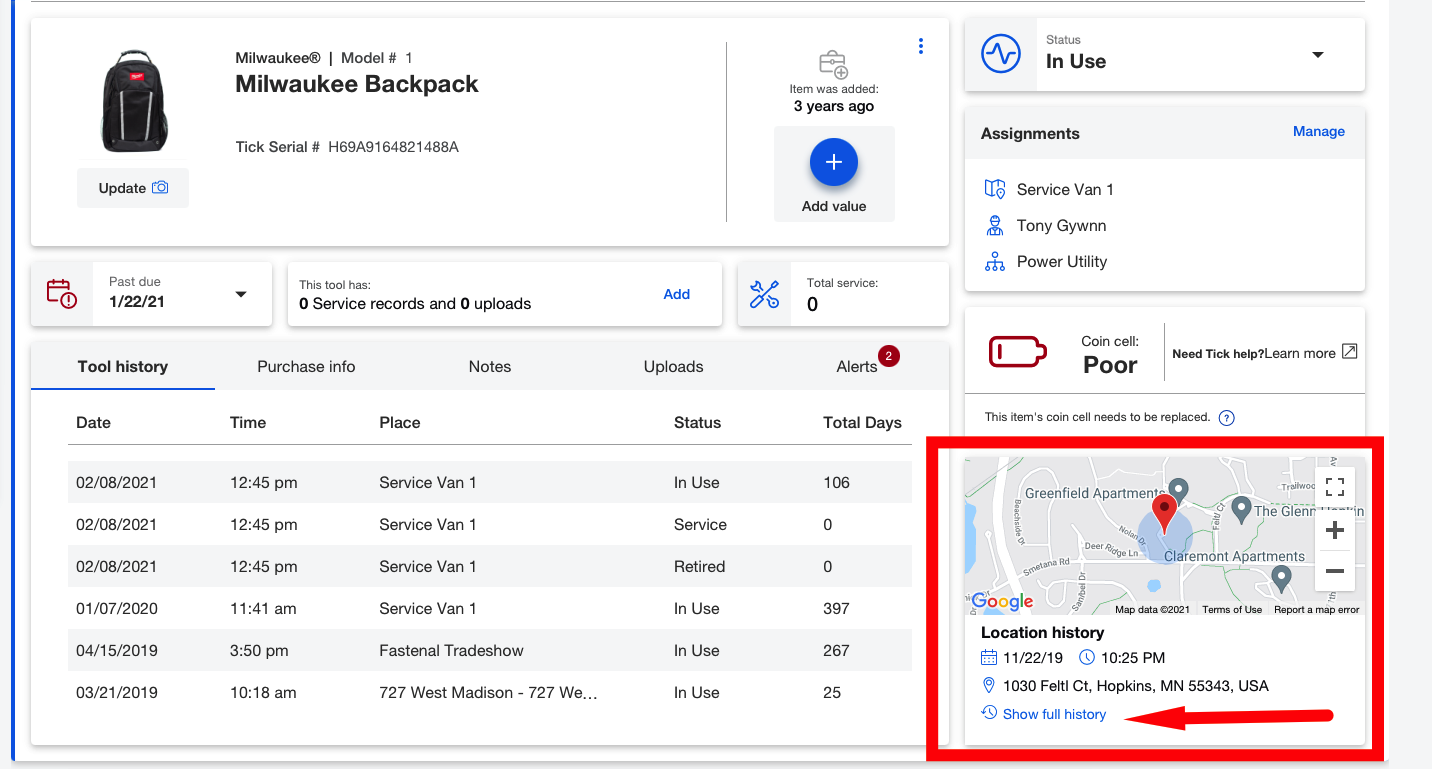Click The Glenn map marker
The height and width of the screenshot is (769, 1432).
(x=1241, y=510)
